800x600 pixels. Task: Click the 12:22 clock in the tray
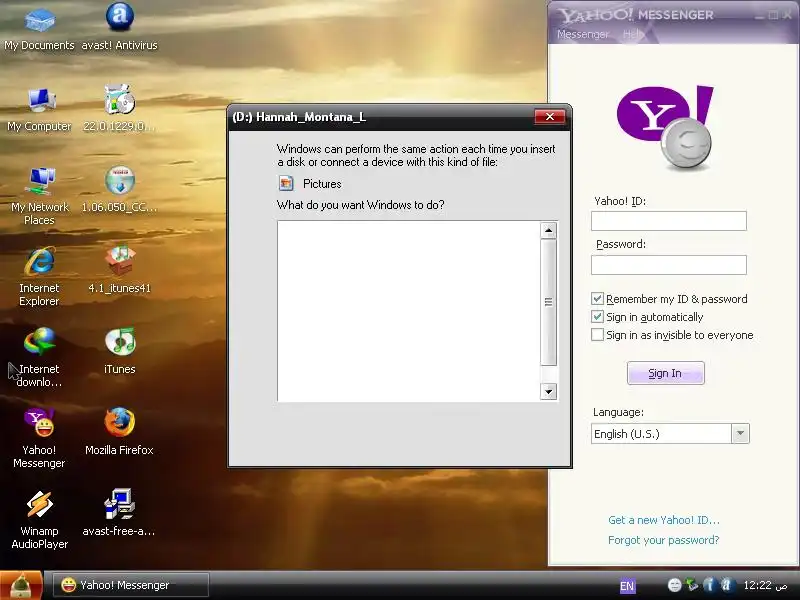(765, 585)
